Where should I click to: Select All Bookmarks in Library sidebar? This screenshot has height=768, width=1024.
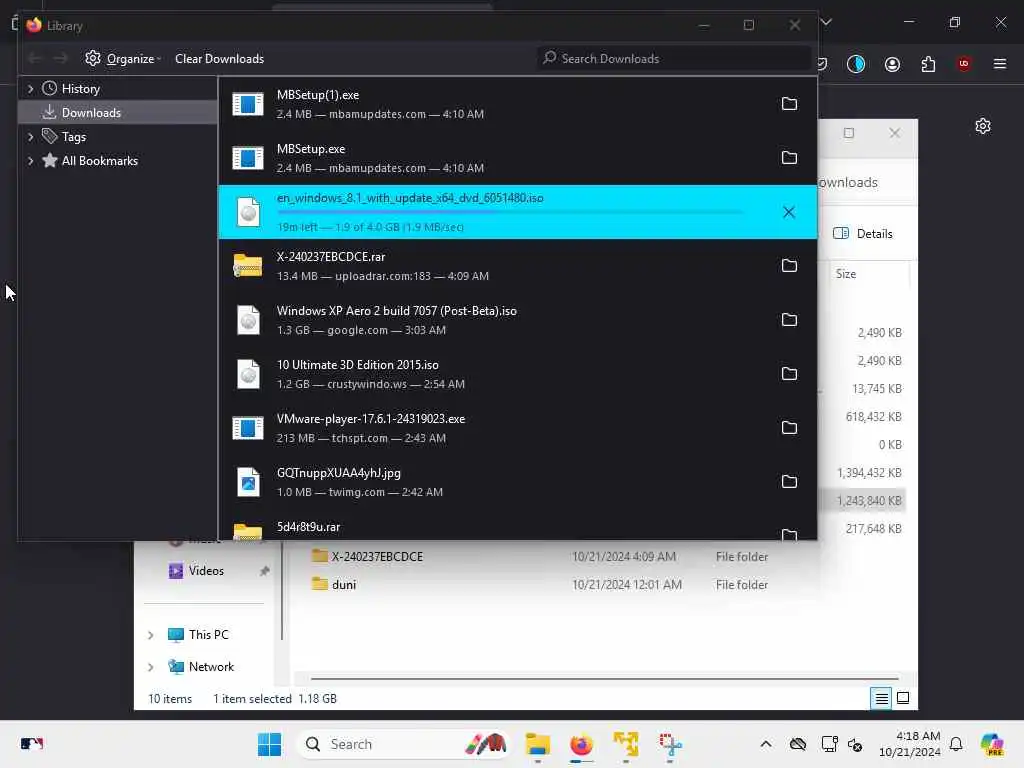point(99,161)
